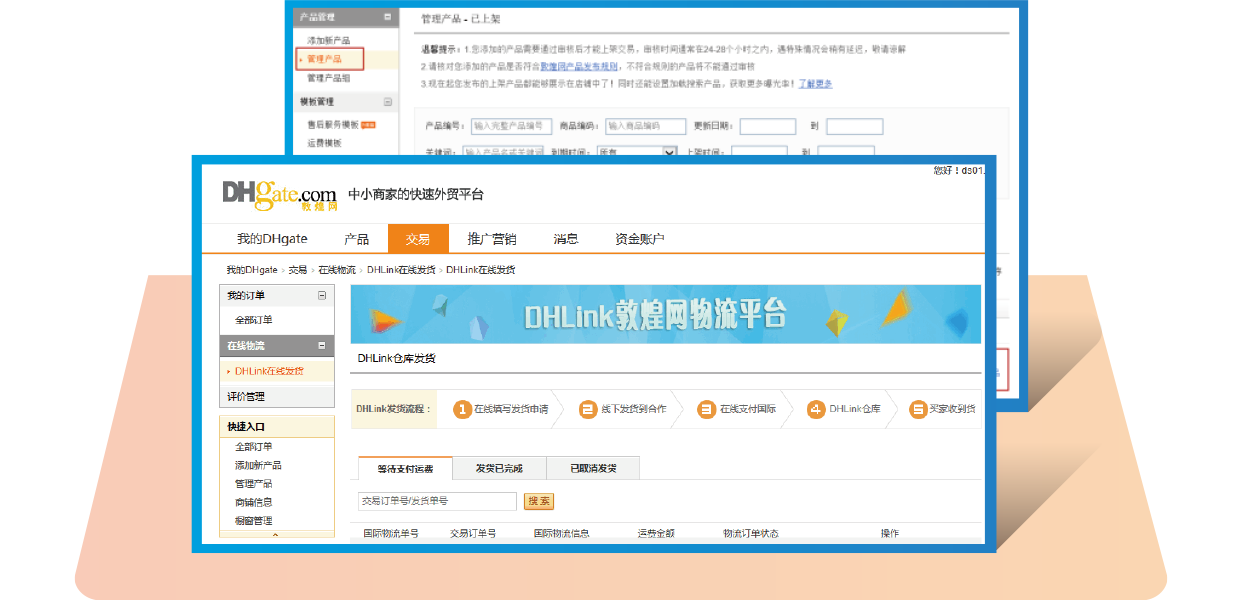The width and height of the screenshot is (1242, 600).
Task: Open 管理产品 in 快捷入口 list
Action: tap(254, 484)
